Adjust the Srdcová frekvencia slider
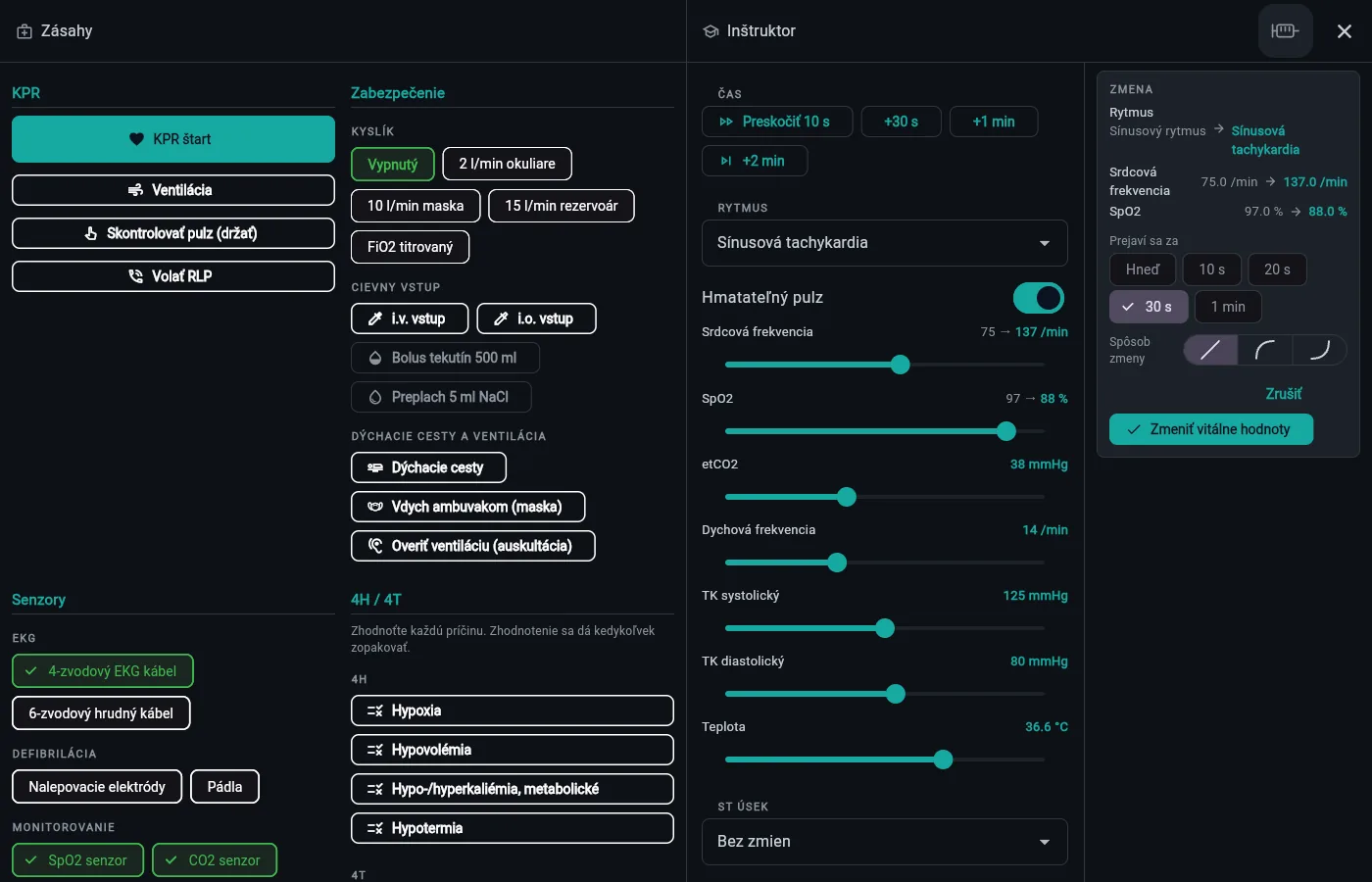 (x=885, y=365)
